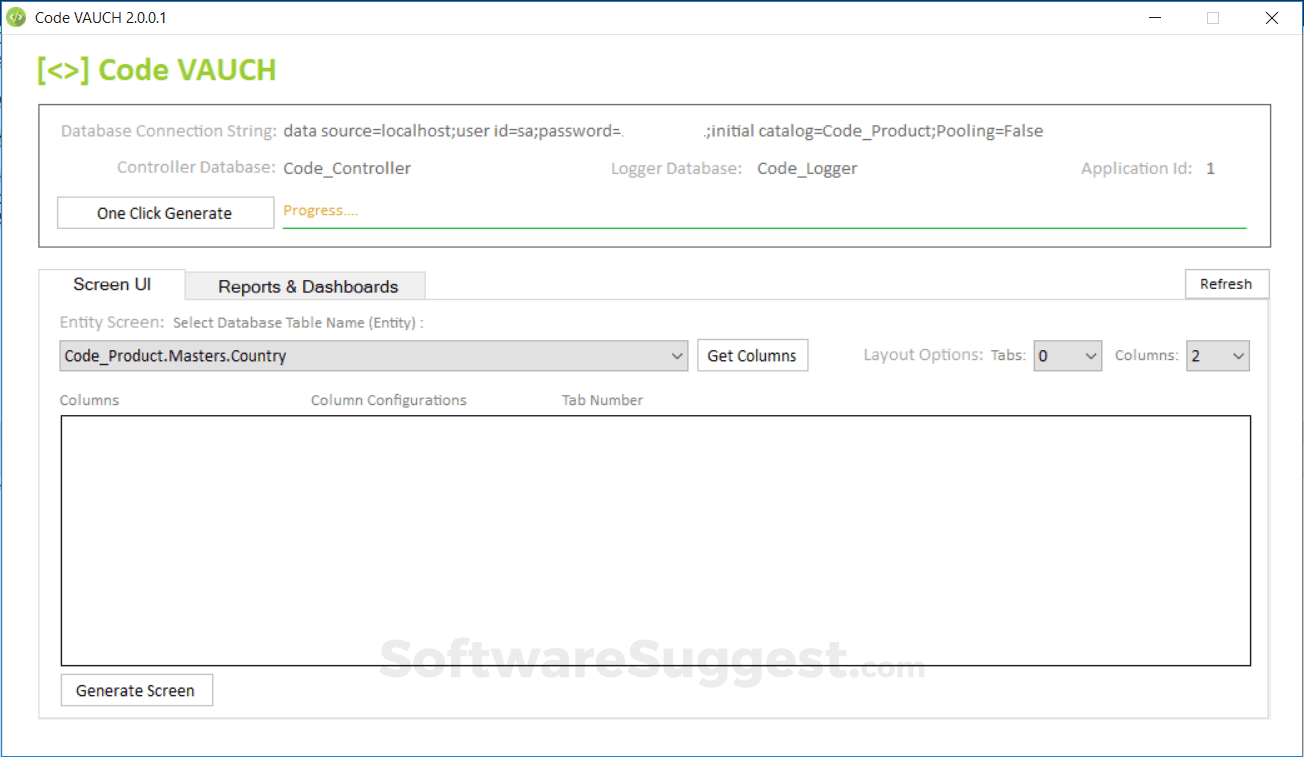Select the database connection string value
1304x757 pixels.
tap(663, 131)
